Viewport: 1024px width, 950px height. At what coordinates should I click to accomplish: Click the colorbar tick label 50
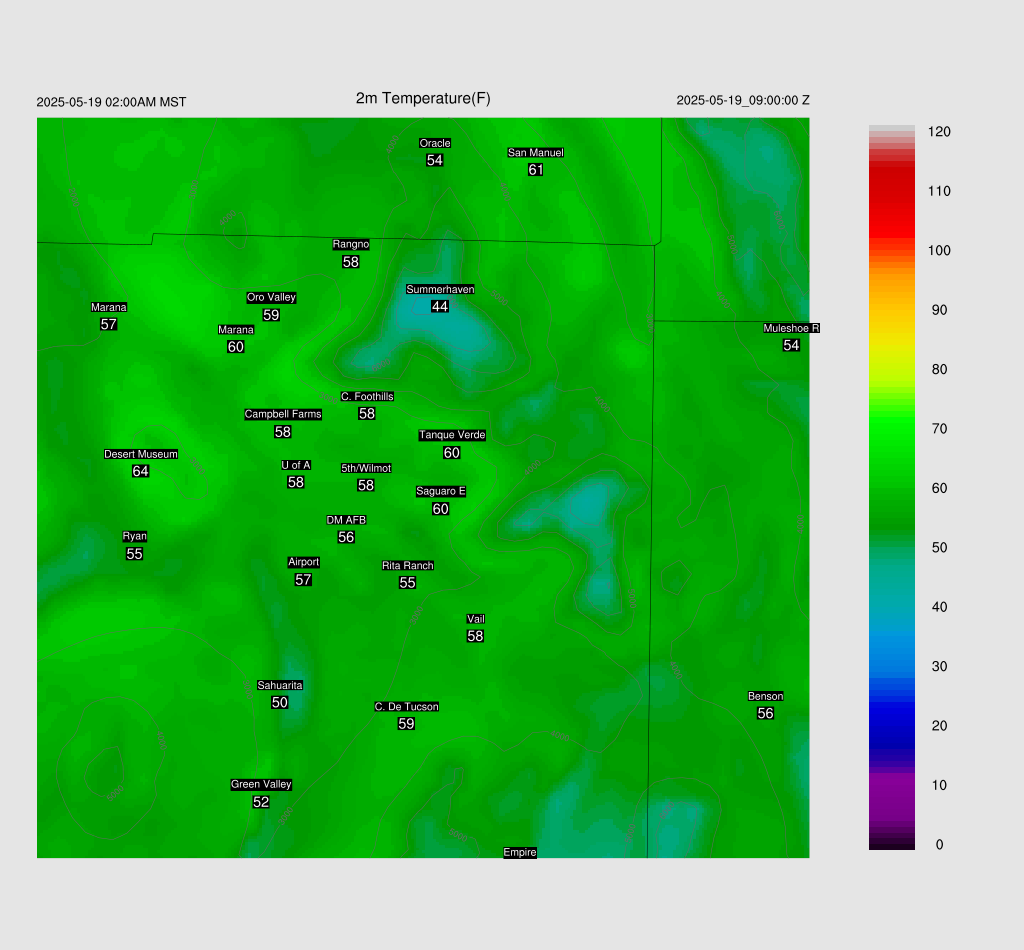(x=939, y=548)
